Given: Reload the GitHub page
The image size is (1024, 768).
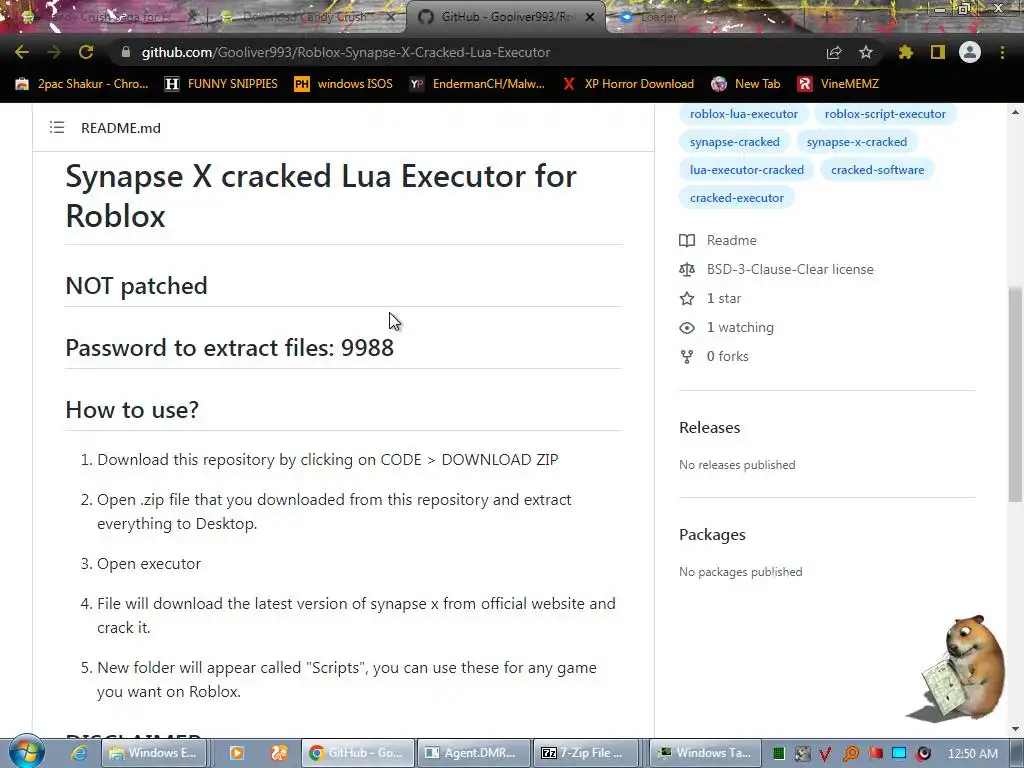Looking at the screenshot, I should coord(86,52).
